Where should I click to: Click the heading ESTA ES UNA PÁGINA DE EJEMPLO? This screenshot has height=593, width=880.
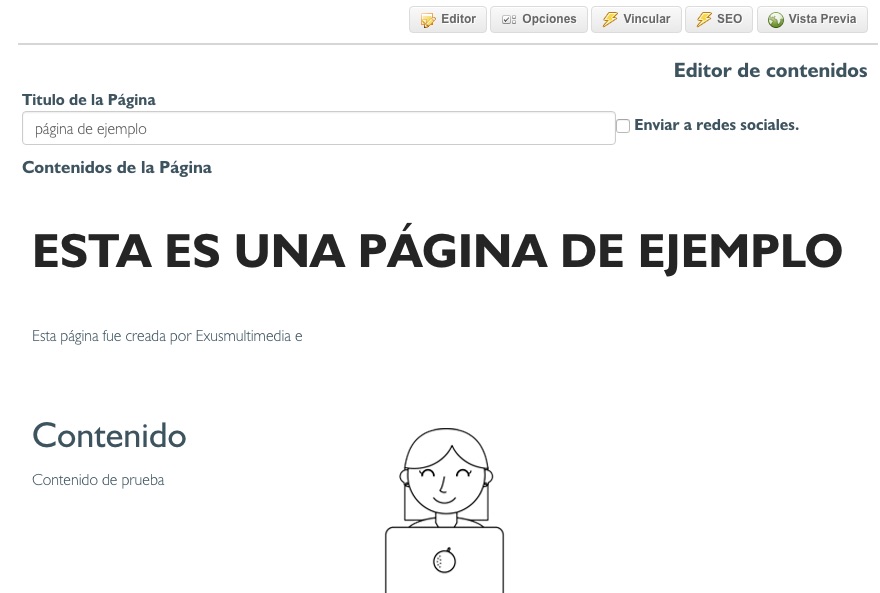click(437, 251)
